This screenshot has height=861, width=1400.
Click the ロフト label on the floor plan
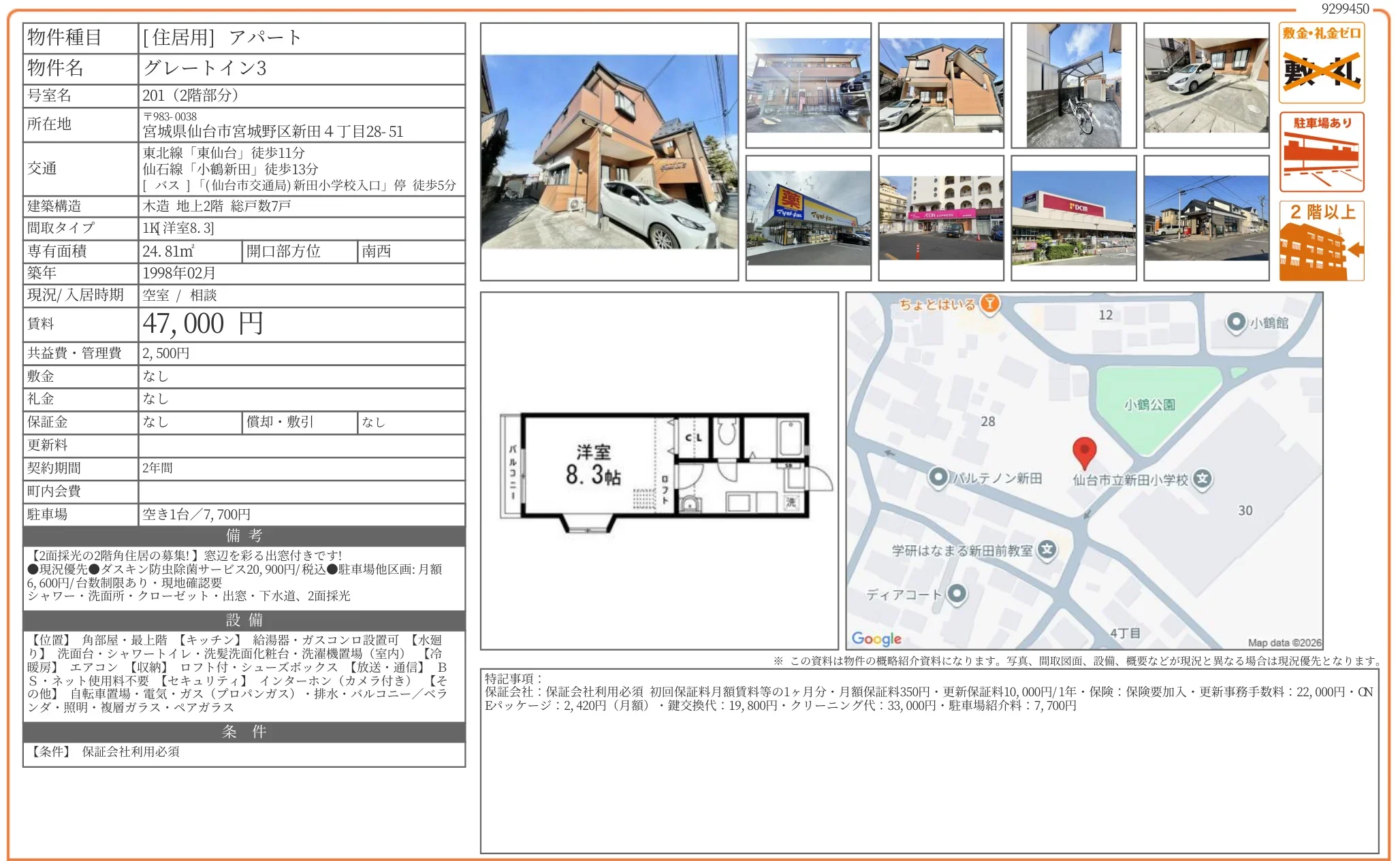[x=665, y=489]
